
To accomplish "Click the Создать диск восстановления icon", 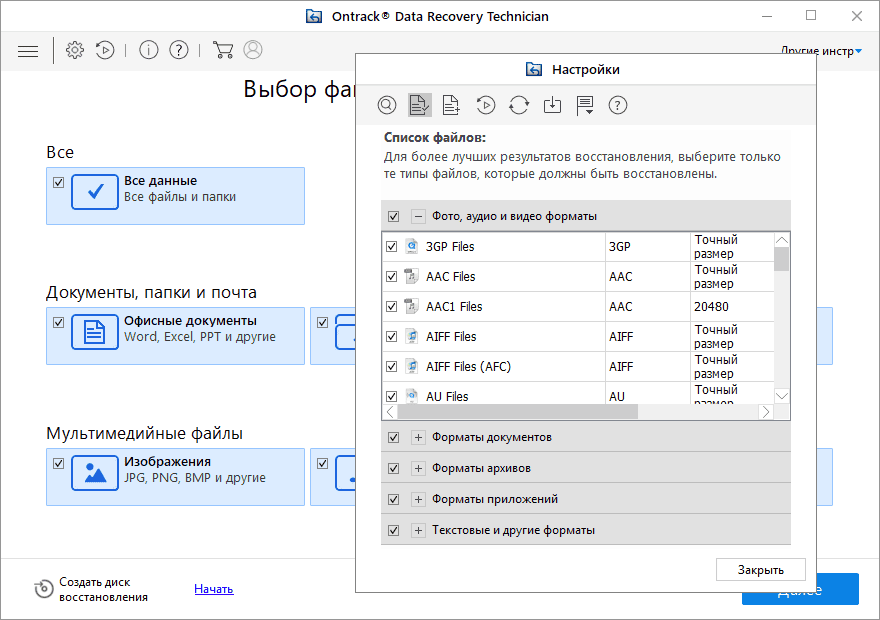I will [44, 589].
